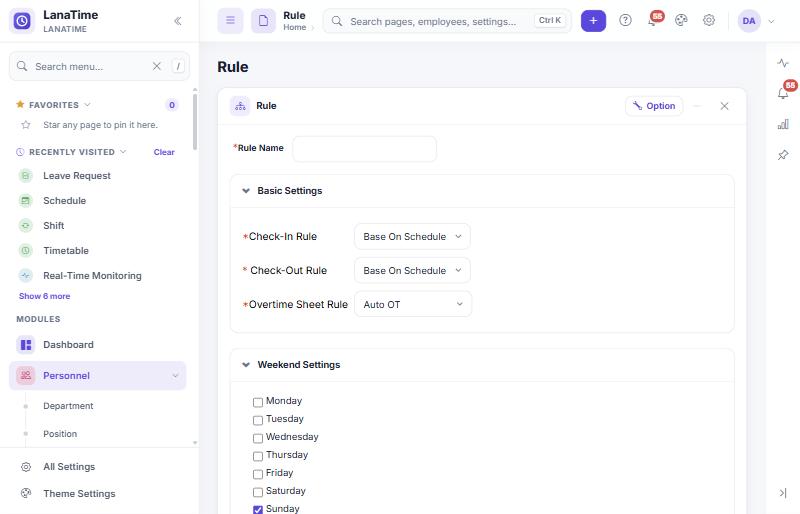
Task: Clear recently visited list
Action: (x=164, y=152)
